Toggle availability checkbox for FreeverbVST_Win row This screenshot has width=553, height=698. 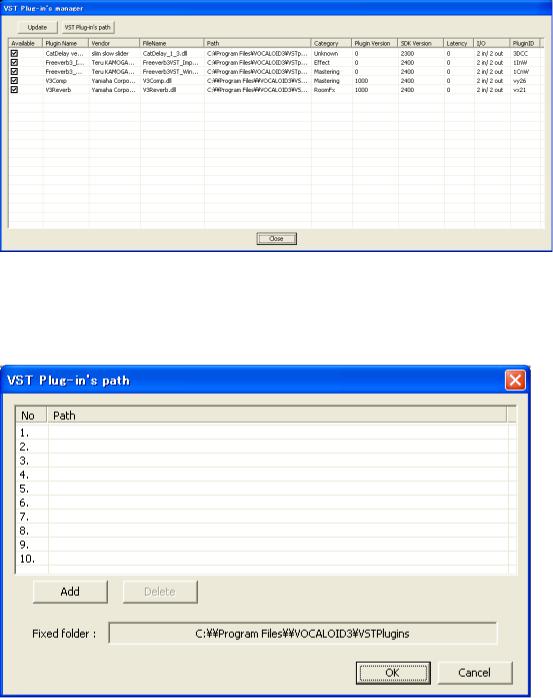click(14, 71)
